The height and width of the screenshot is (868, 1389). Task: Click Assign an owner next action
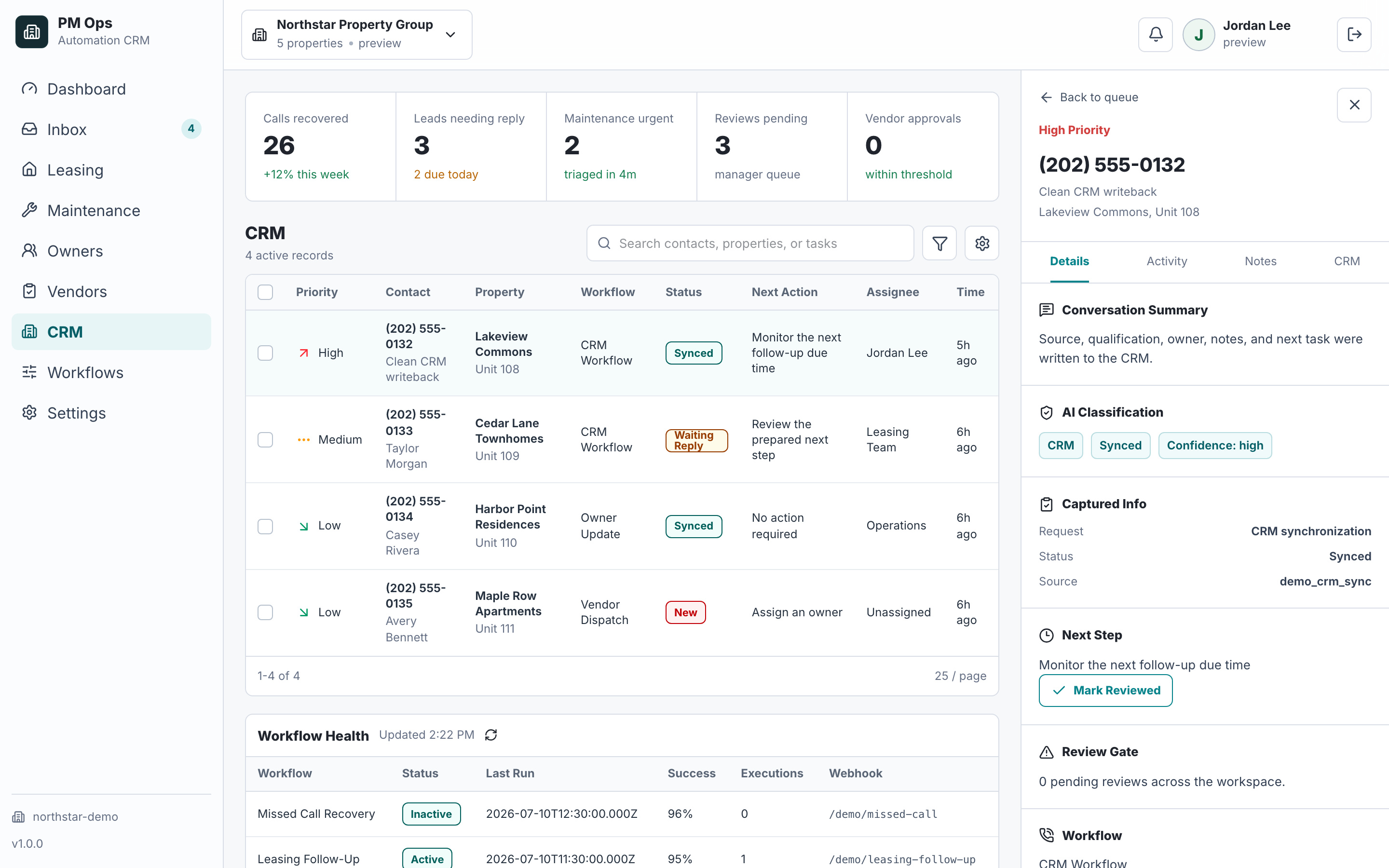797,612
